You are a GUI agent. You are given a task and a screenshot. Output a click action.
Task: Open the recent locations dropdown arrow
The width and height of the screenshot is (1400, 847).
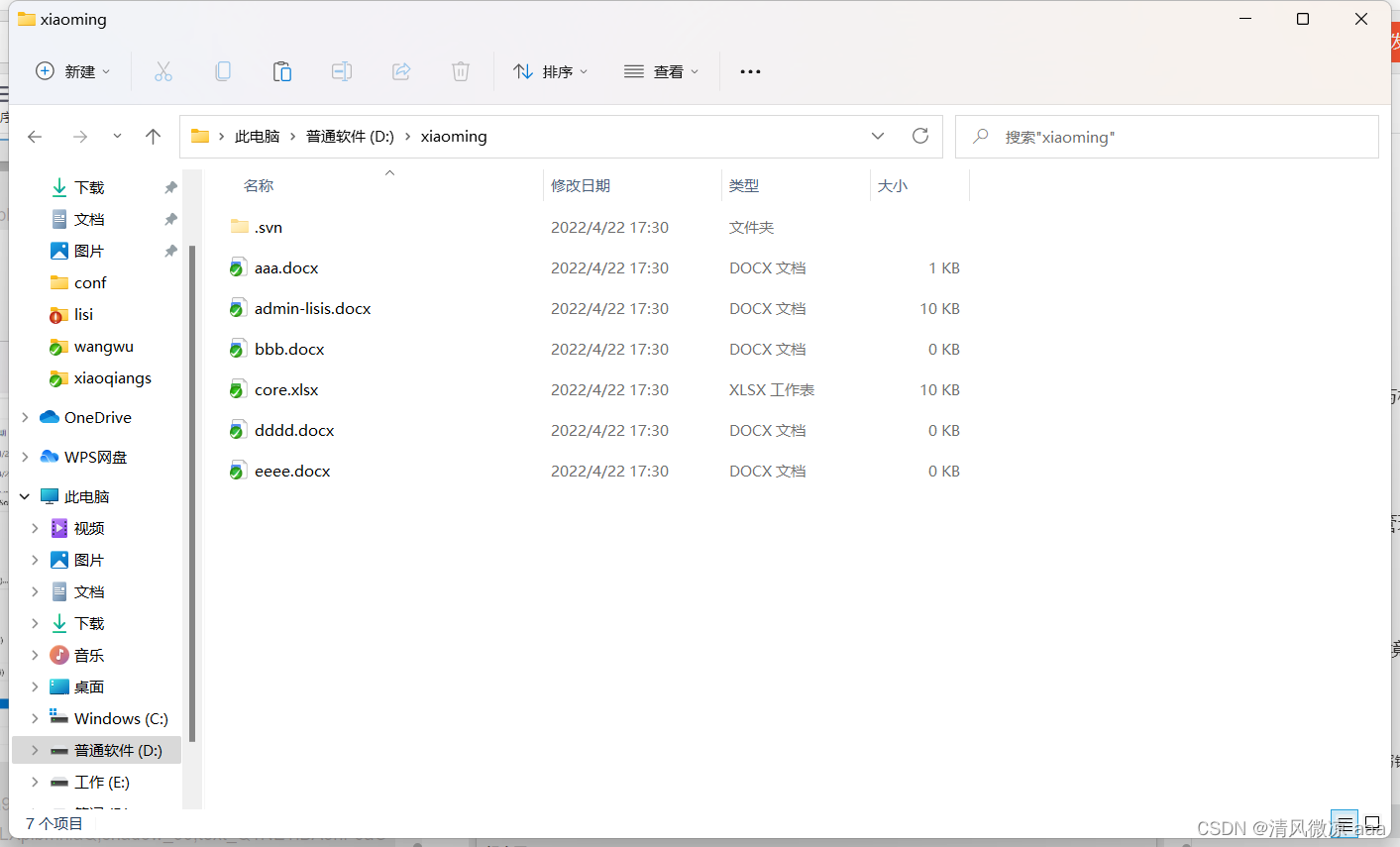click(117, 137)
